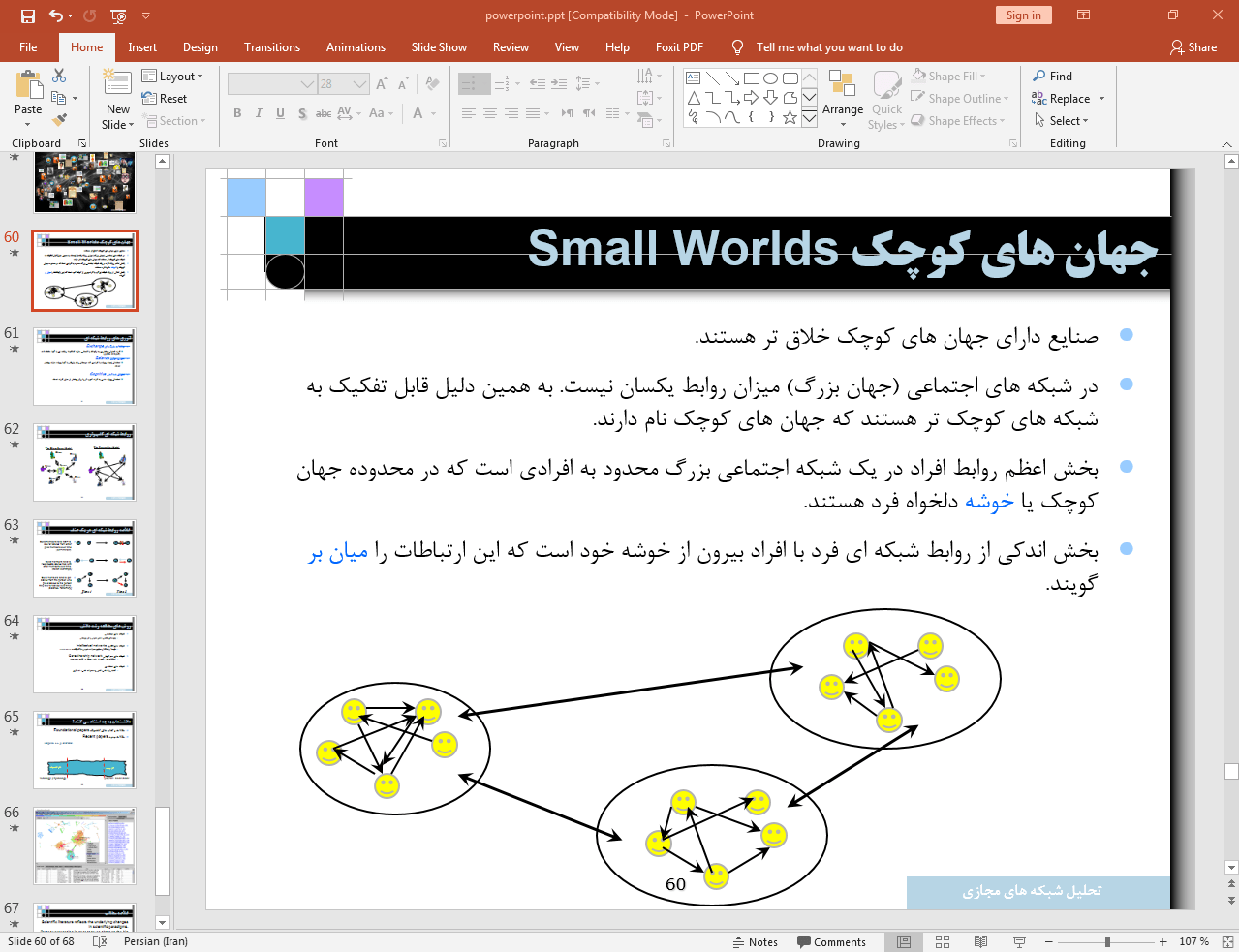Click the Sign in button
The width and height of the screenshot is (1239, 952).
[1023, 15]
